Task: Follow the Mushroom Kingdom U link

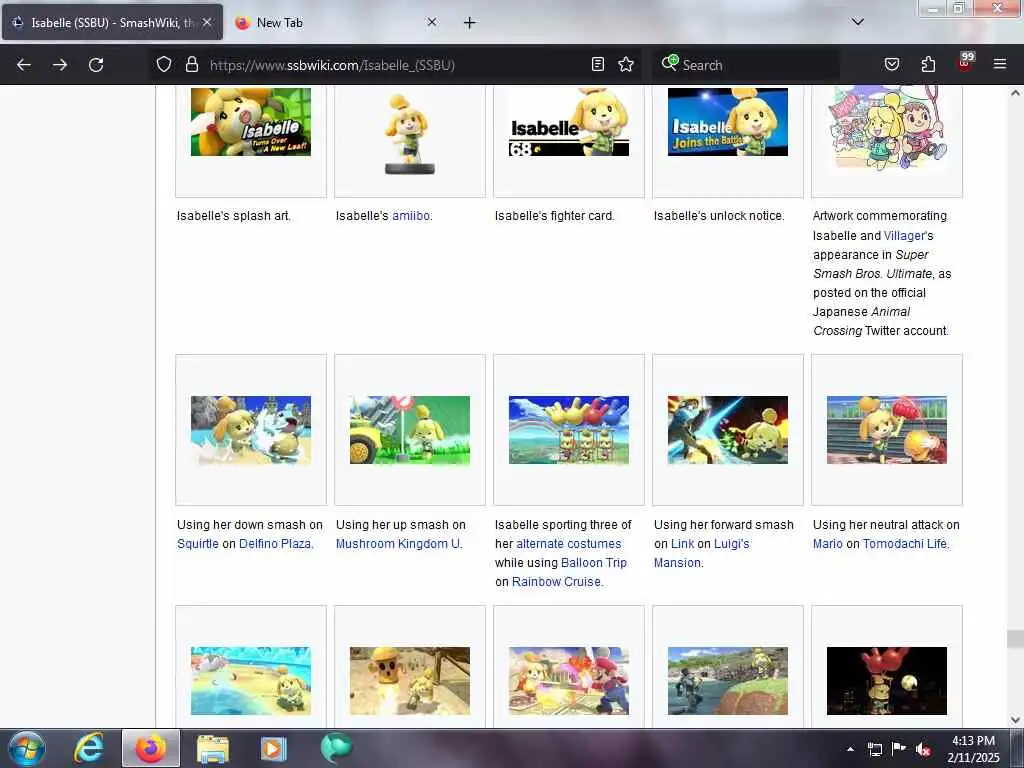Action: point(398,543)
